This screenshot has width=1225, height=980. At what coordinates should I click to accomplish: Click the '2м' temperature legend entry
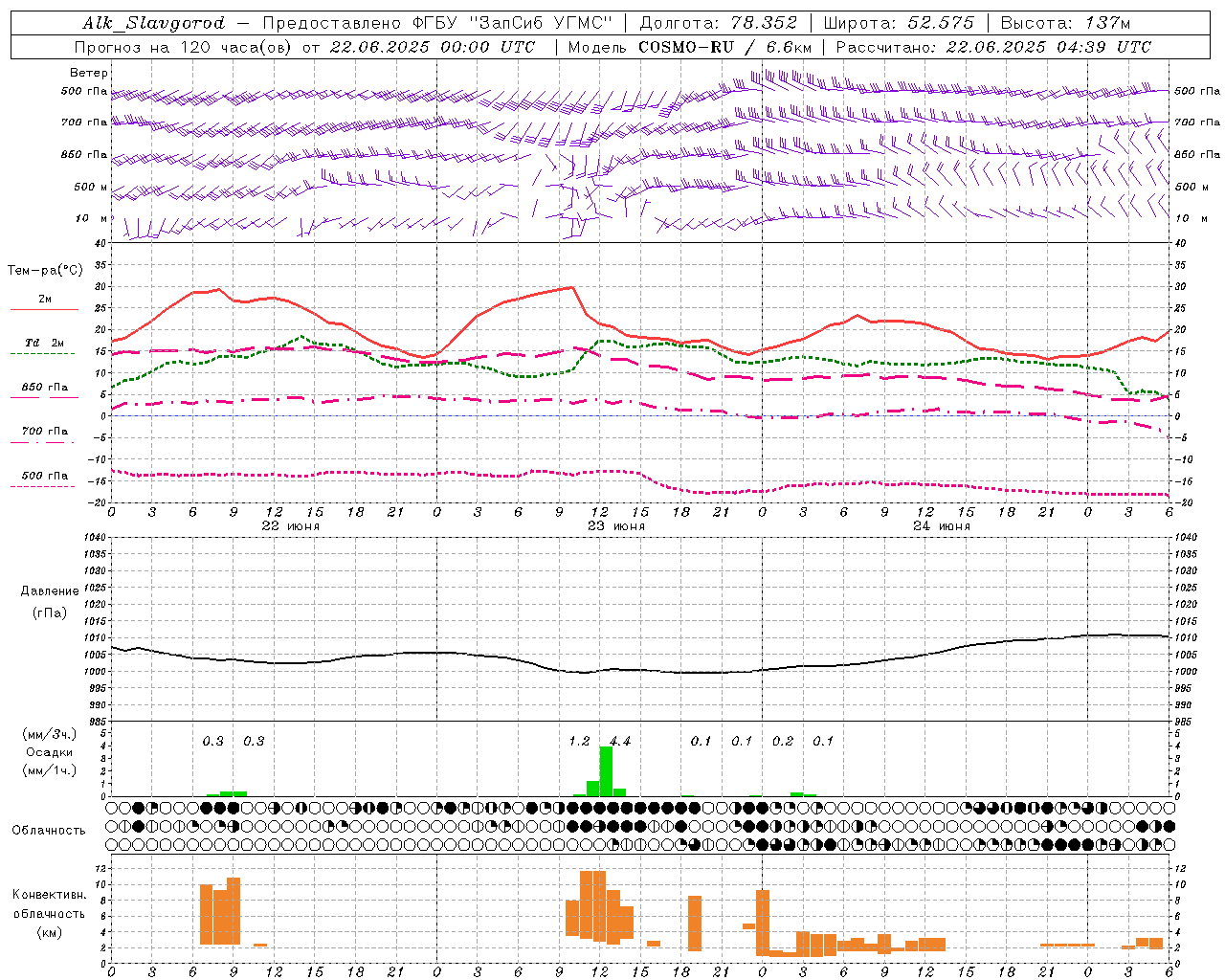[x=45, y=300]
